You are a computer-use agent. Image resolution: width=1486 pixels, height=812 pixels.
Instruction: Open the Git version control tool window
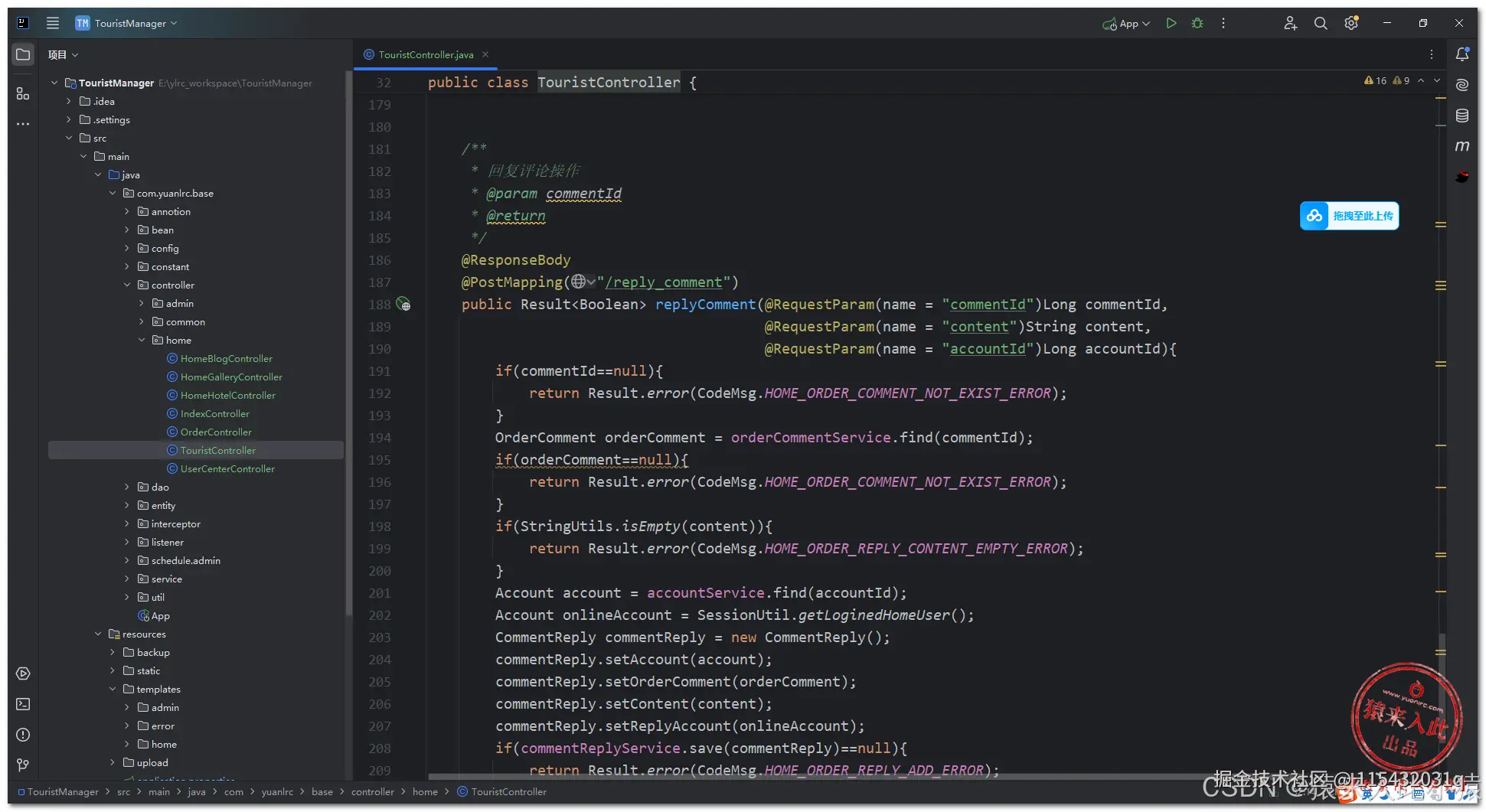pyautogui.click(x=23, y=765)
